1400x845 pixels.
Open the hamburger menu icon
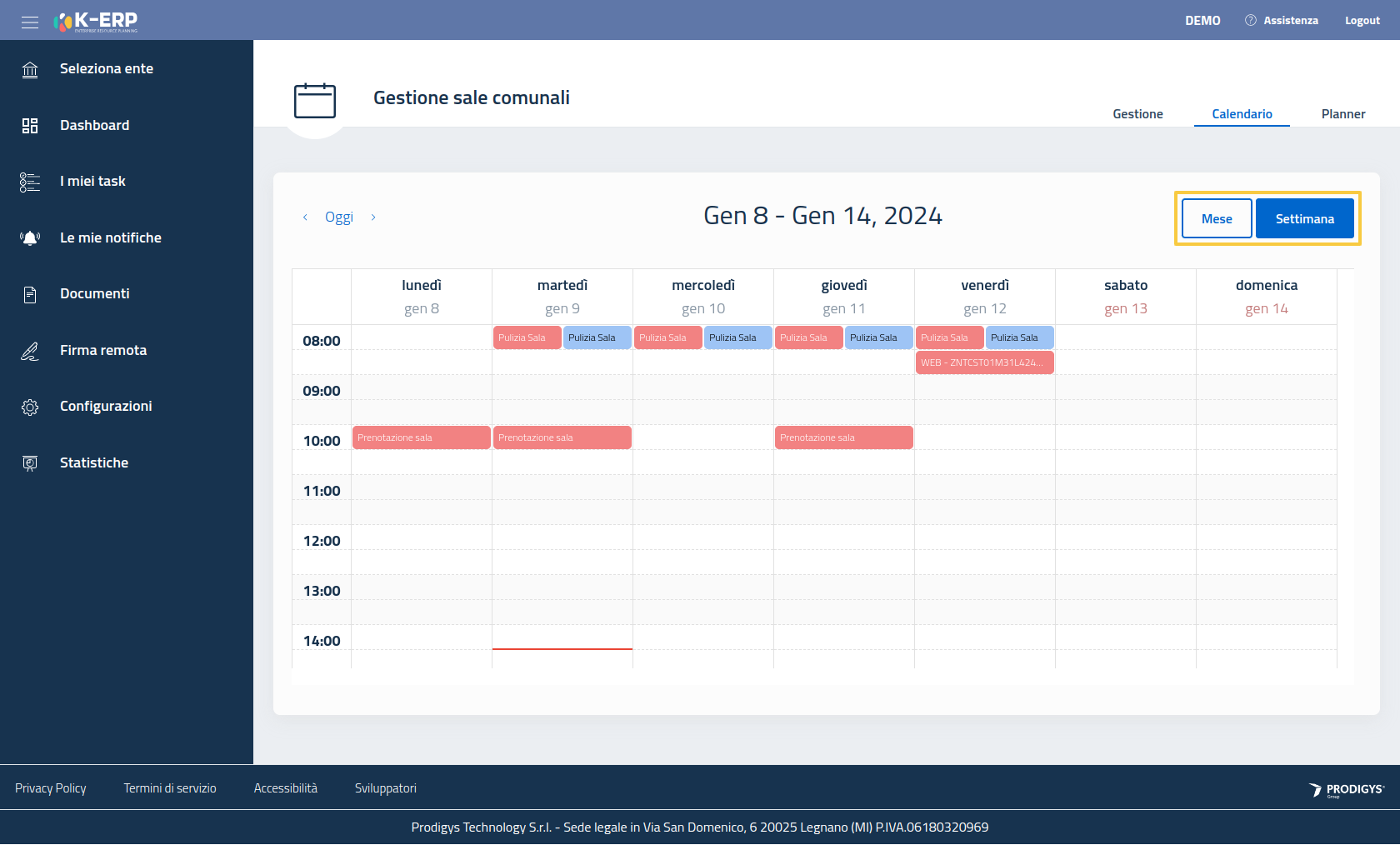click(x=30, y=22)
